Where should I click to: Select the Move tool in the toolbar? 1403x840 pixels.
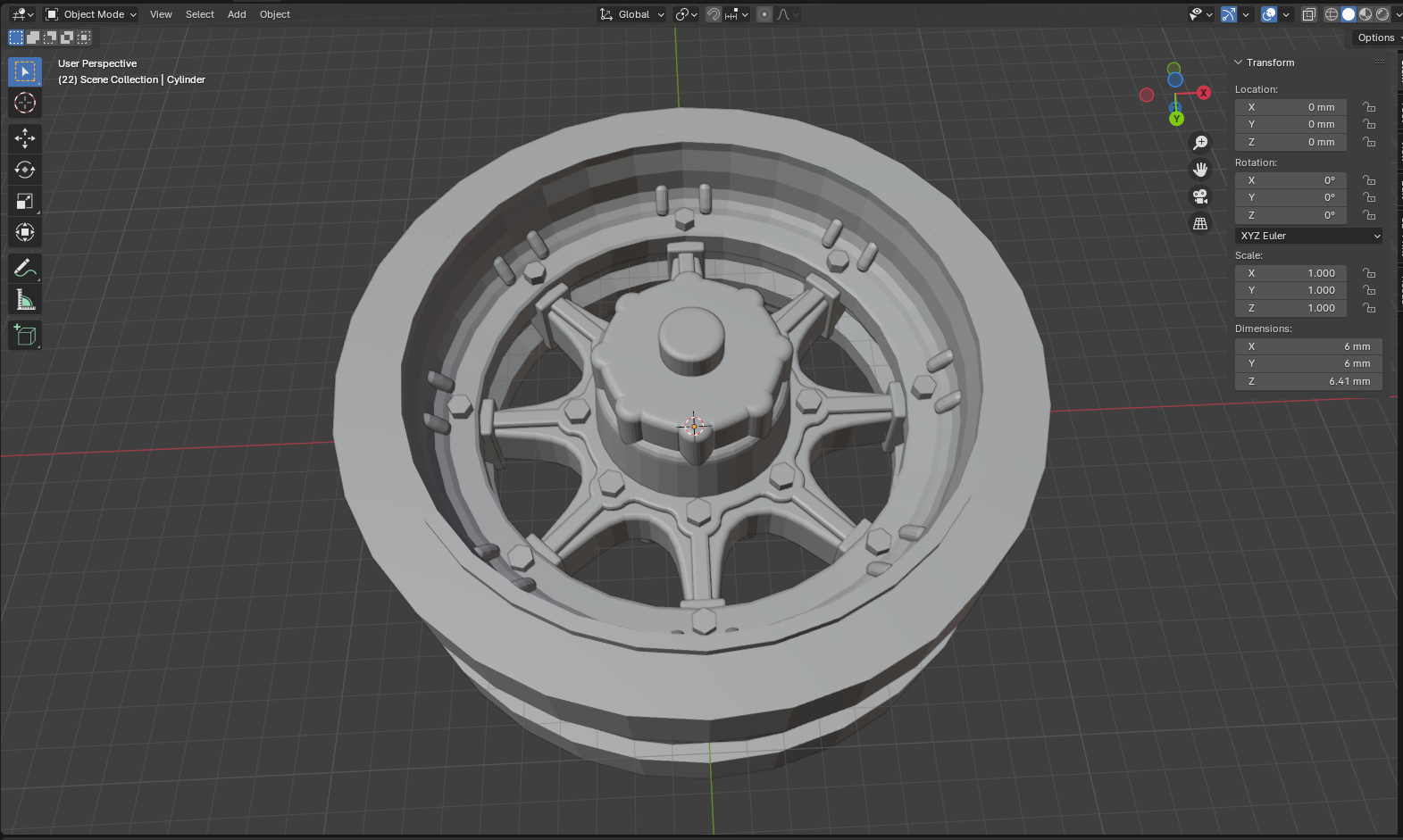pos(25,137)
